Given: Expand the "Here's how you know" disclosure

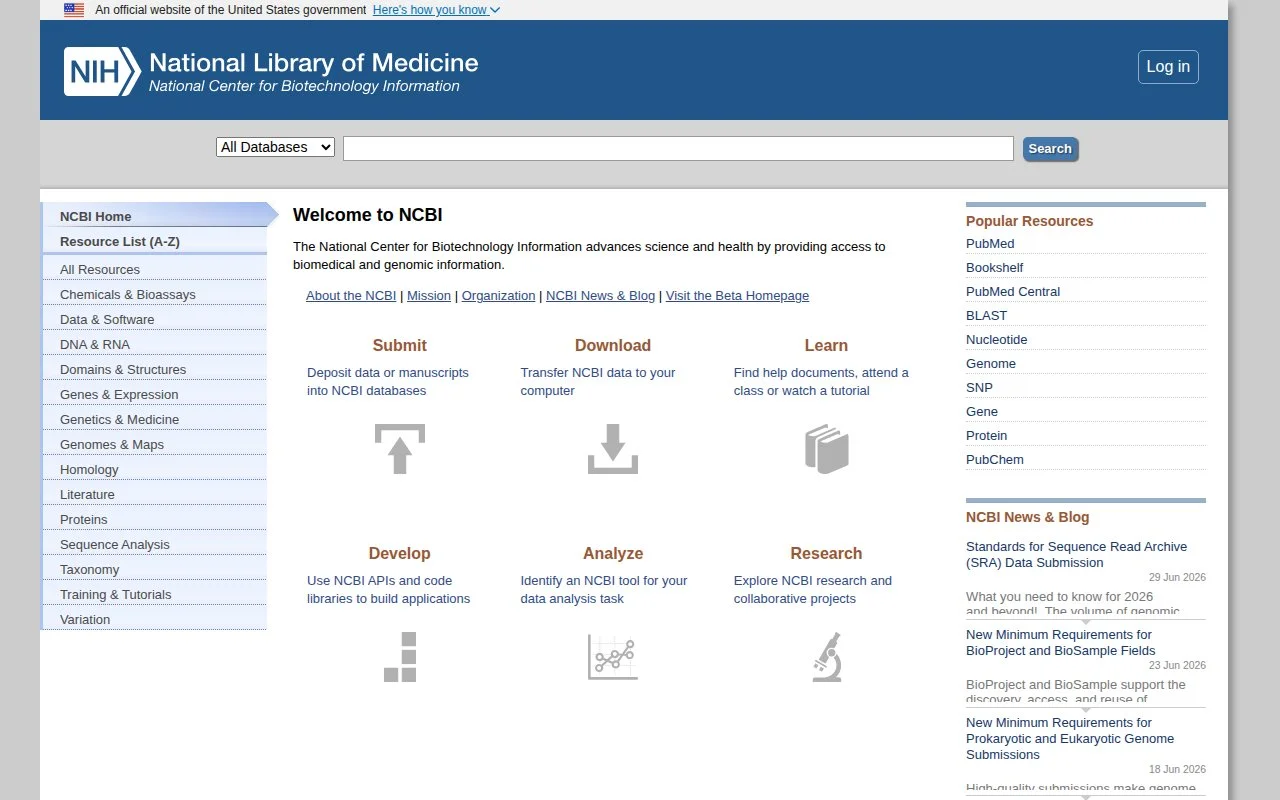Looking at the screenshot, I should (436, 10).
